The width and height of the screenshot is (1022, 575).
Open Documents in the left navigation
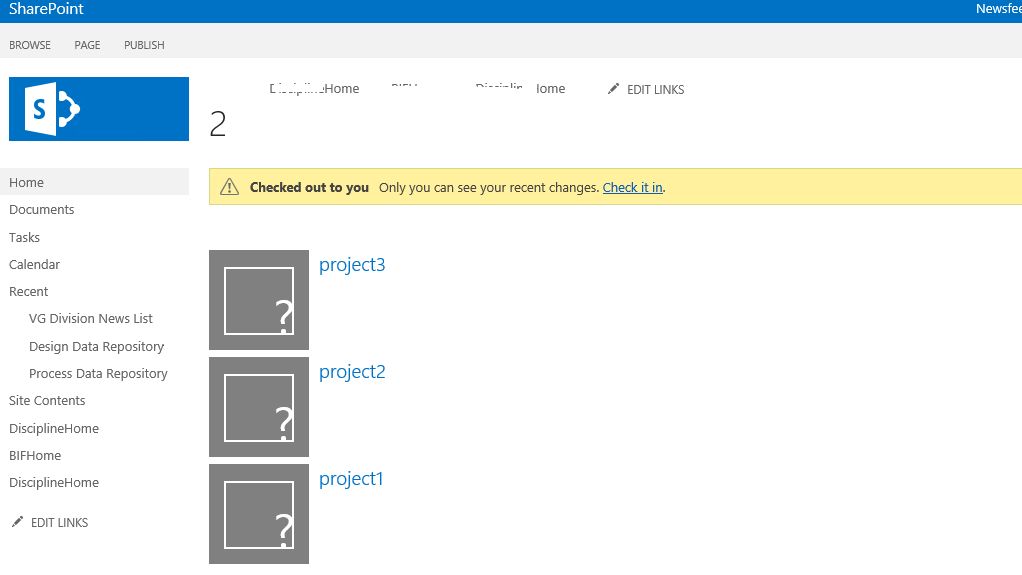click(x=42, y=210)
